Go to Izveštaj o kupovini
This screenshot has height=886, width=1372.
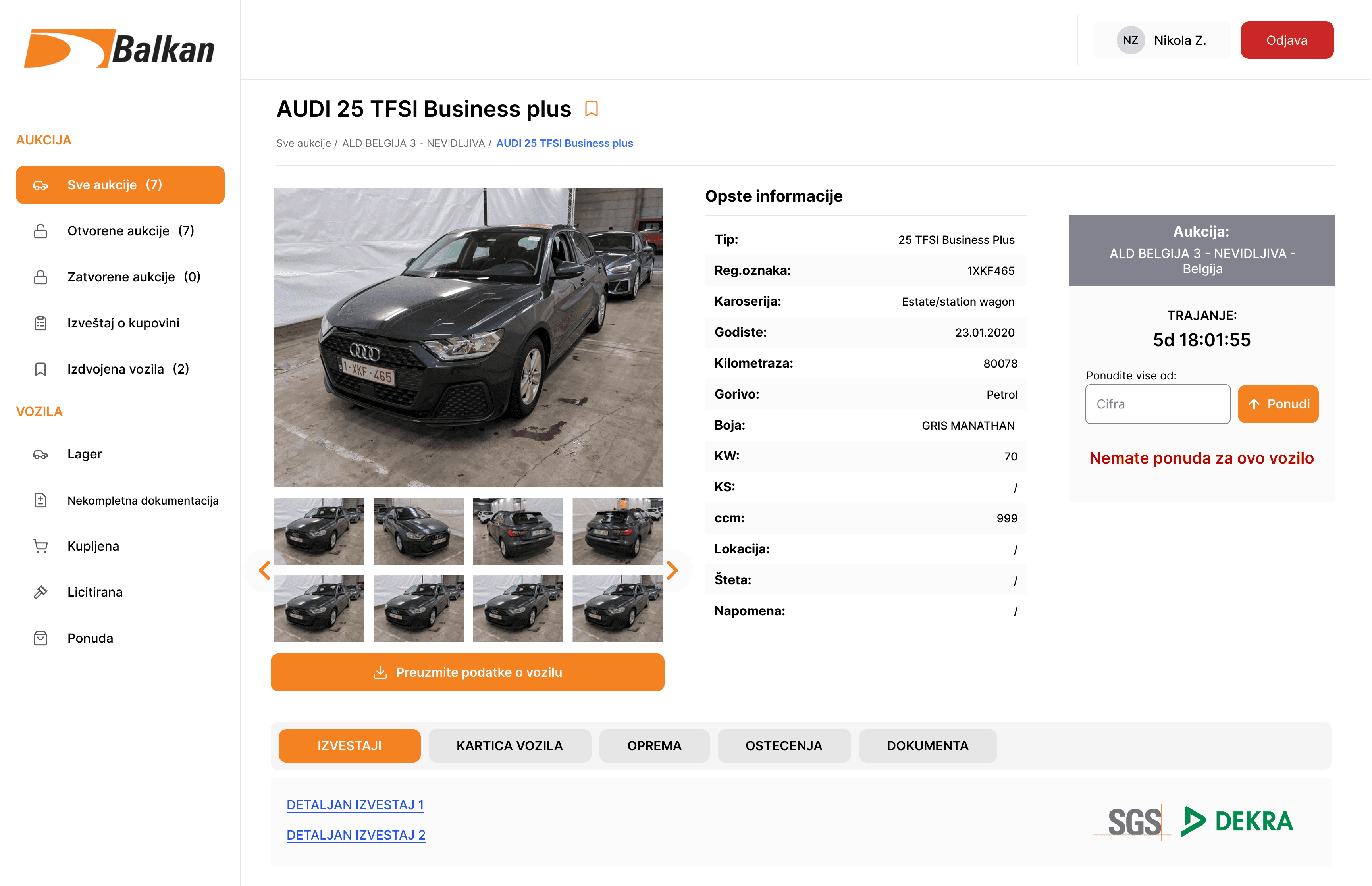(x=120, y=324)
